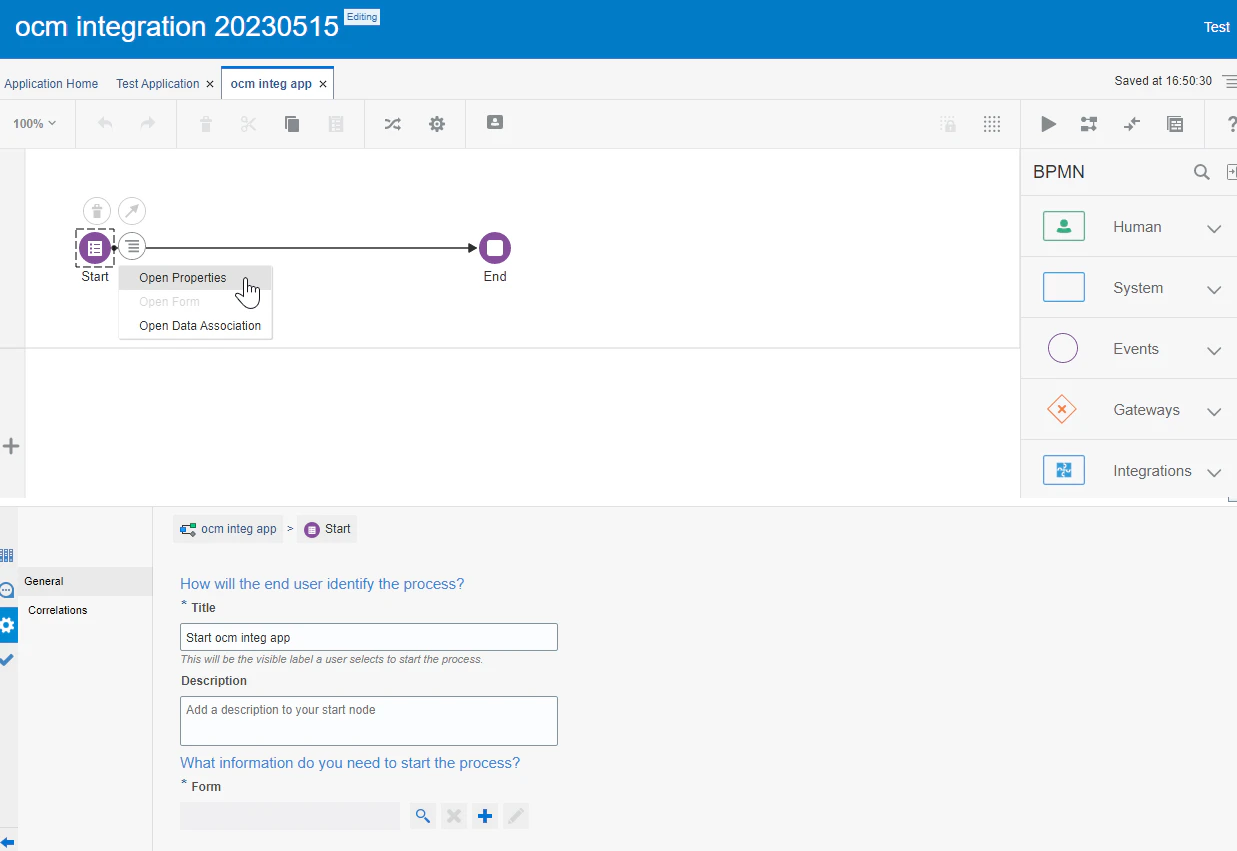The height and width of the screenshot is (851, 1237).
Task: Select the General properties section
Action: coord(85,581)
